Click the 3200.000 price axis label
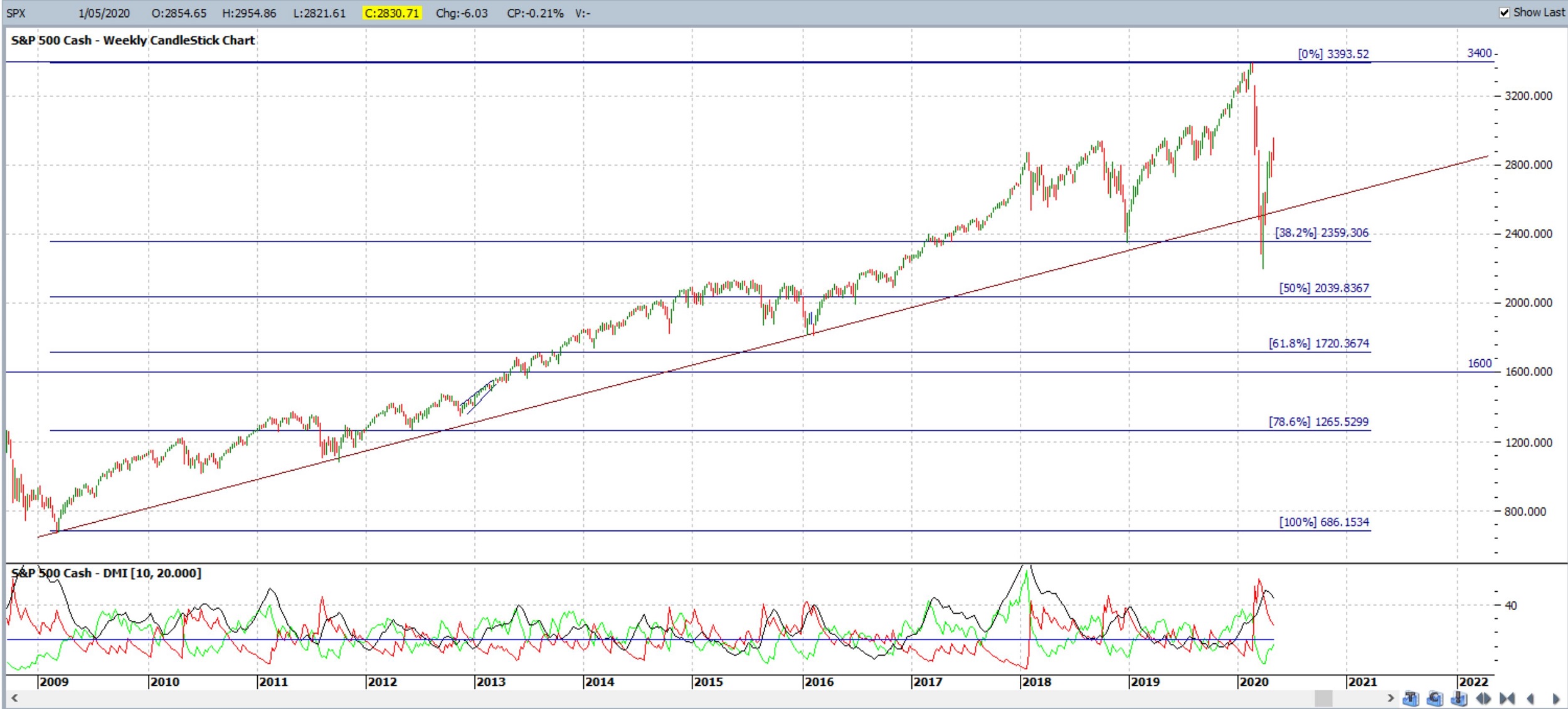1568x709 pixels. pyautogui.click(x=1528, y=97)
